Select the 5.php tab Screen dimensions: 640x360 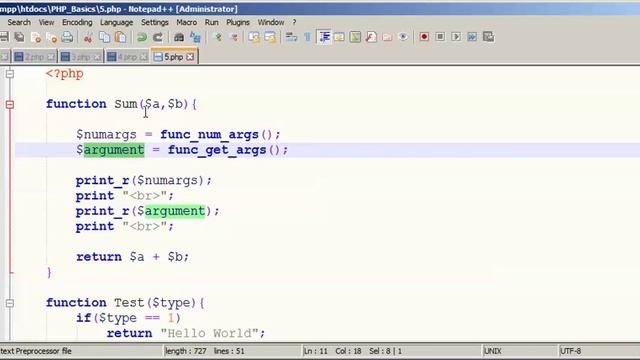(173, 57)
